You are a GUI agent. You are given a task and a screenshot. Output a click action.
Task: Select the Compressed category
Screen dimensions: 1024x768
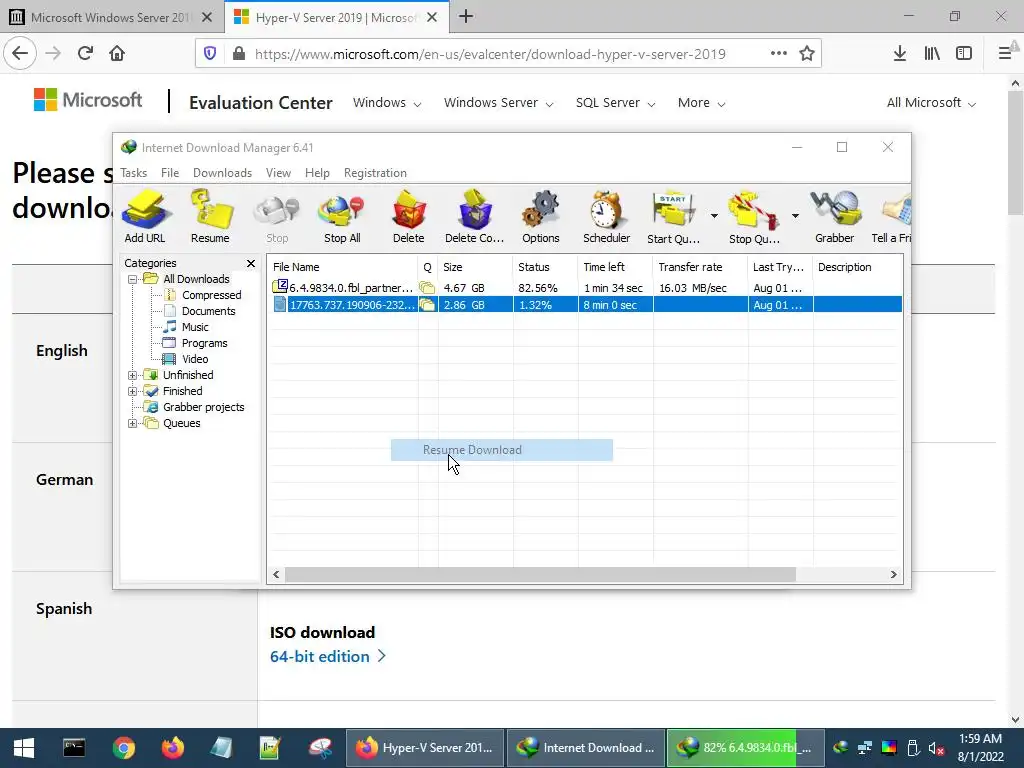(x=211, y=295)
